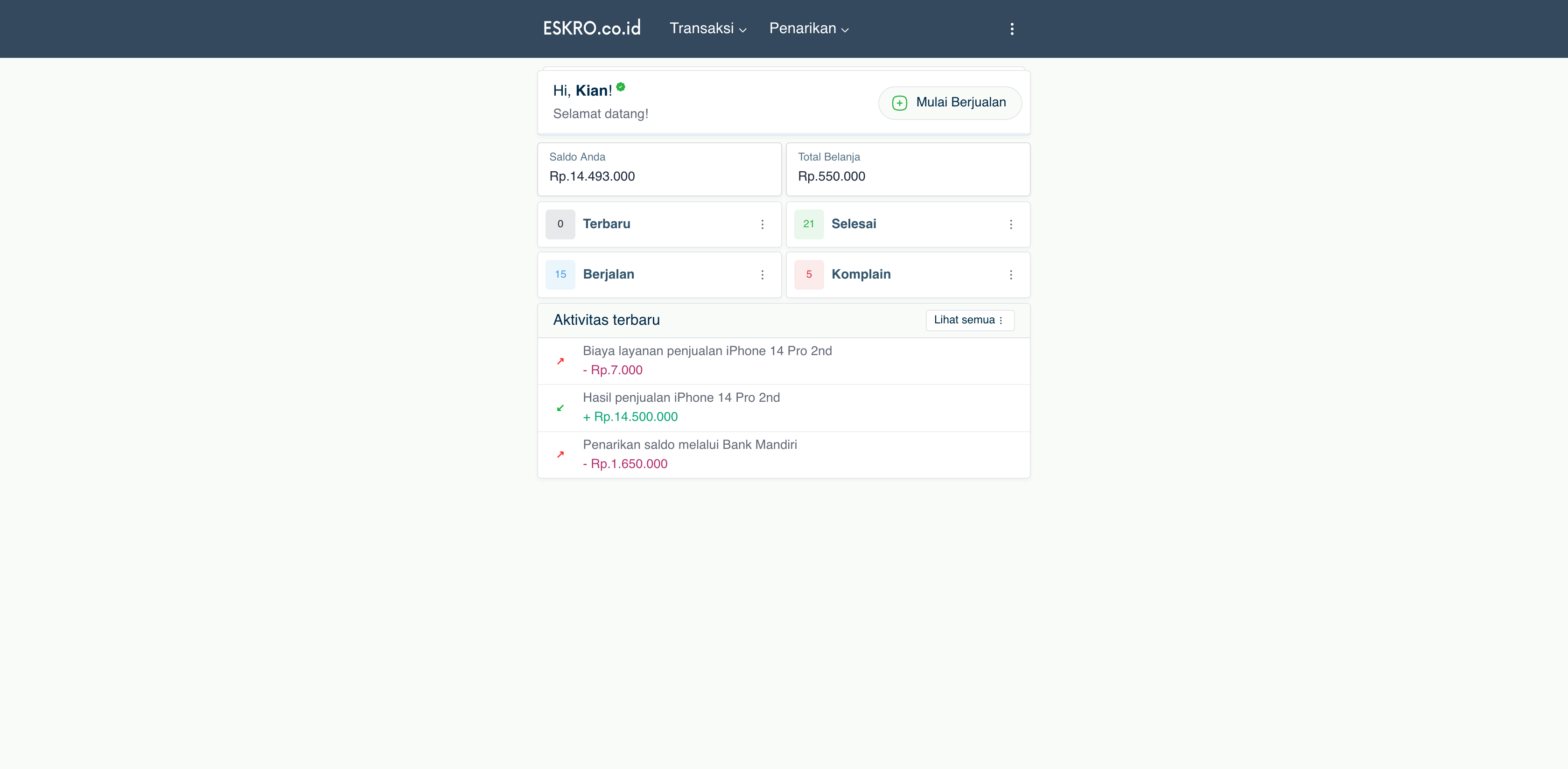Click the plus icon in Mulai Berjualan

(899, 103)
